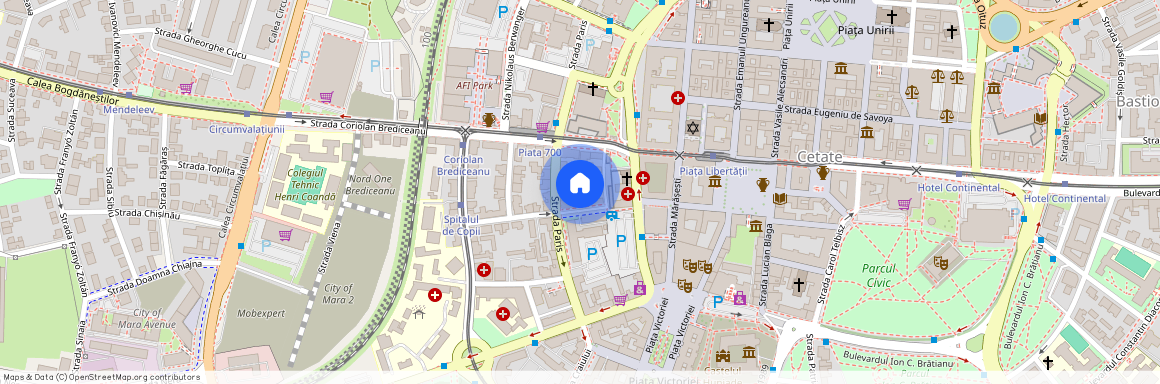Select the City of Mara Avenue label
Screen dimensions: 1160x384
click(146, 318)
